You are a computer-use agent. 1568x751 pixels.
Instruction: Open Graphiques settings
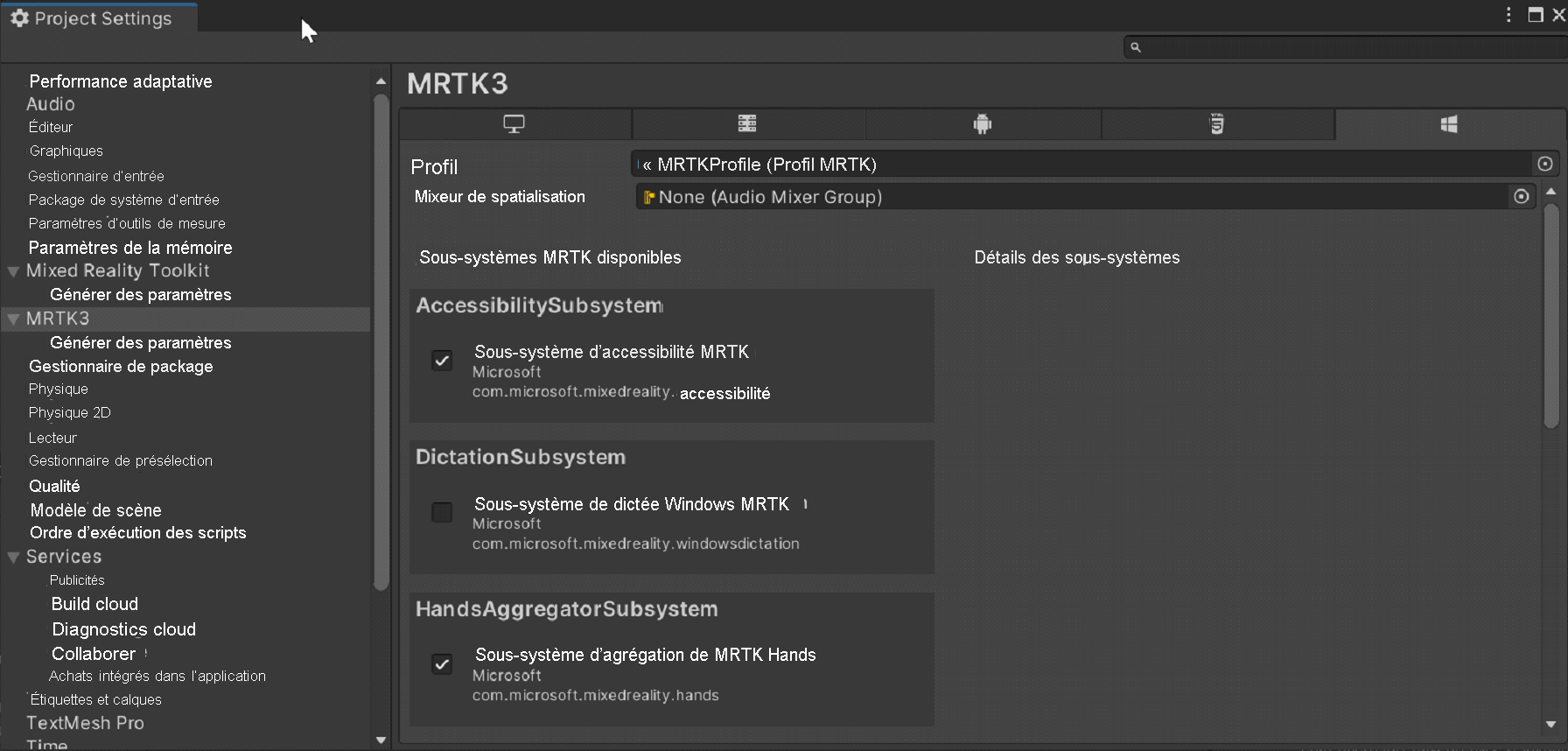66,151
